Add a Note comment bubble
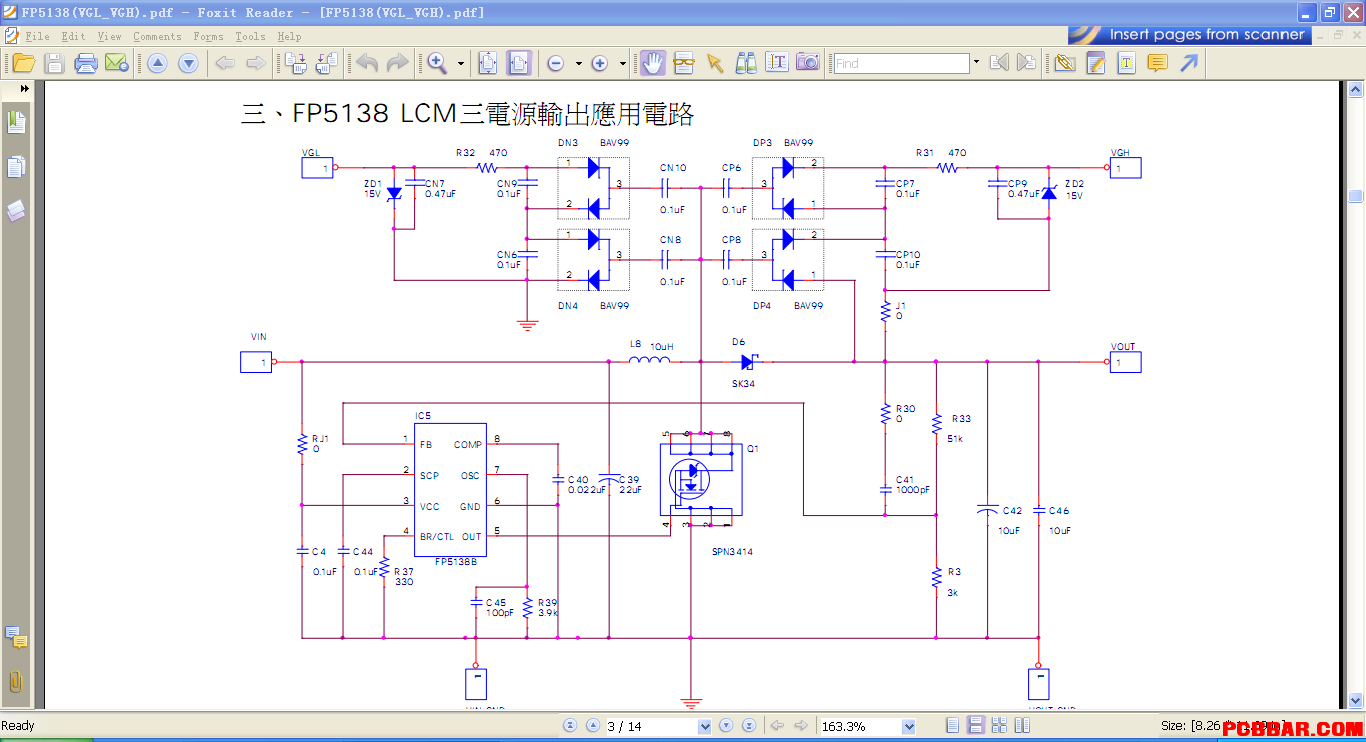Screen dimensions: 1366x742 coord(1157,63)
